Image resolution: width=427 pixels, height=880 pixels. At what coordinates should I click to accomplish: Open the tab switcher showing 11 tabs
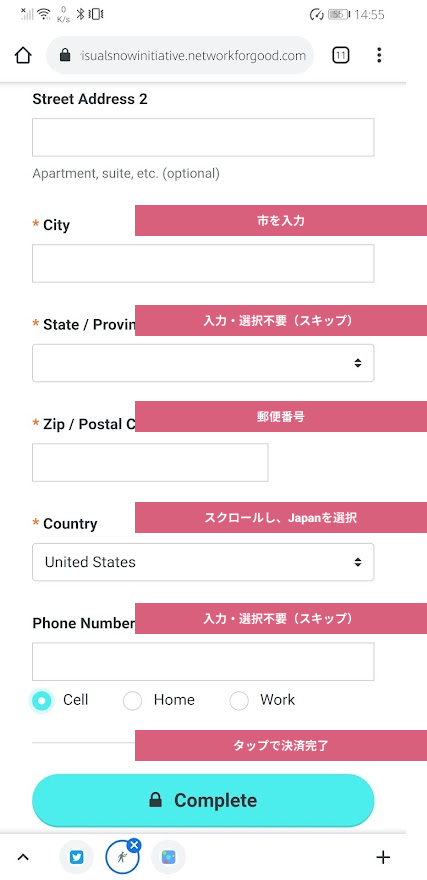(341, 55)
